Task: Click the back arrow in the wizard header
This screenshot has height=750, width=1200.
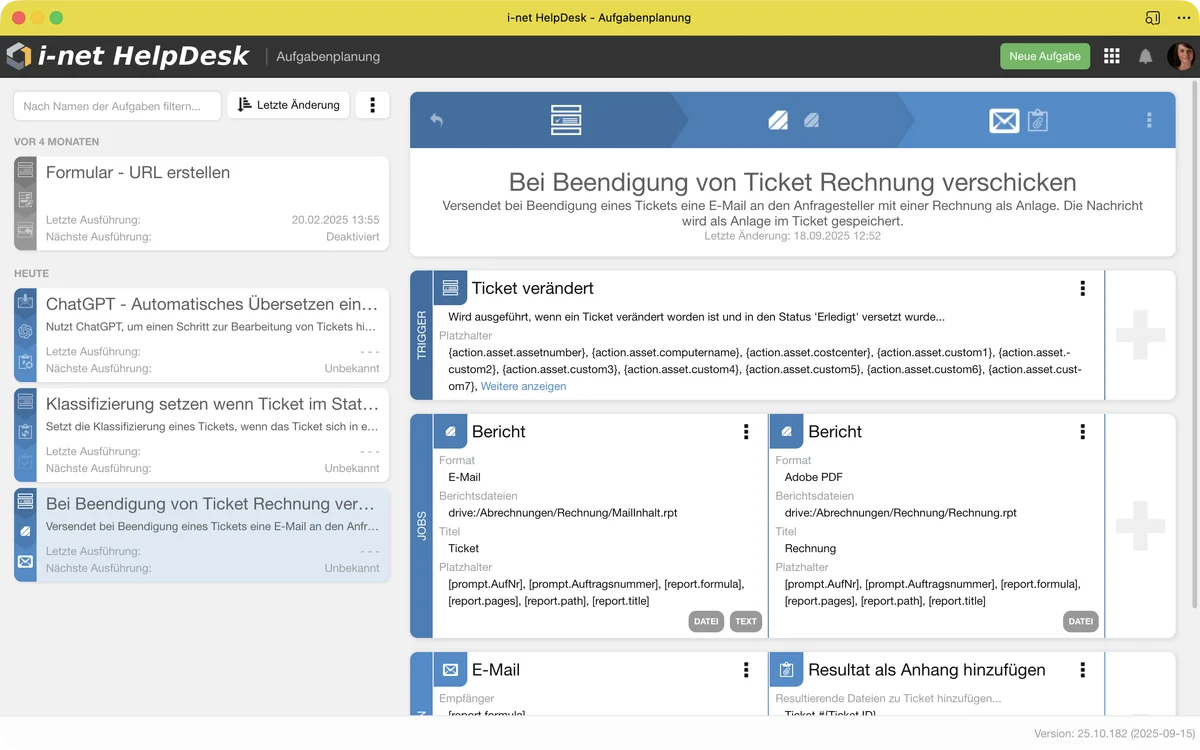Action: tap(436, 120)
